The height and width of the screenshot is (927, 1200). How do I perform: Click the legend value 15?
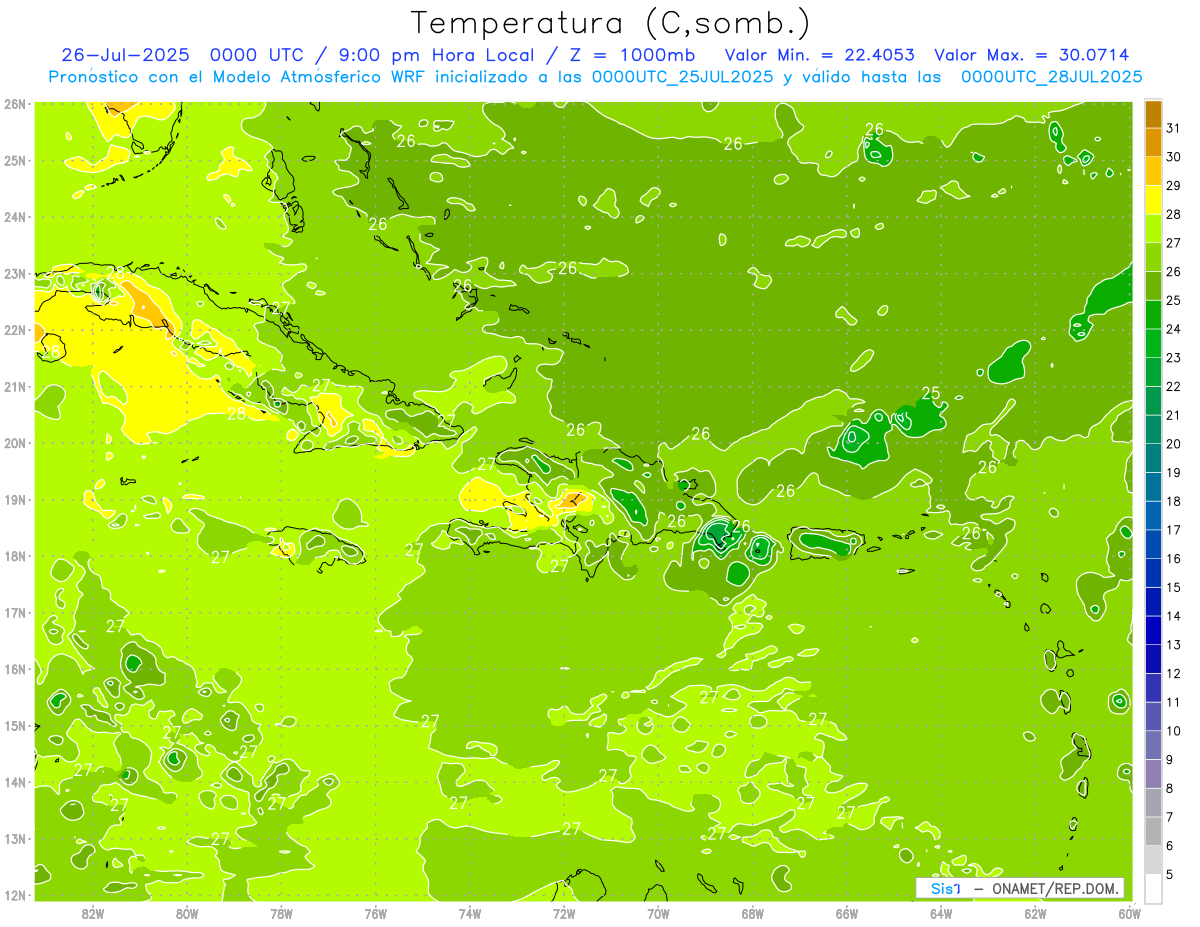[1174, 587]
